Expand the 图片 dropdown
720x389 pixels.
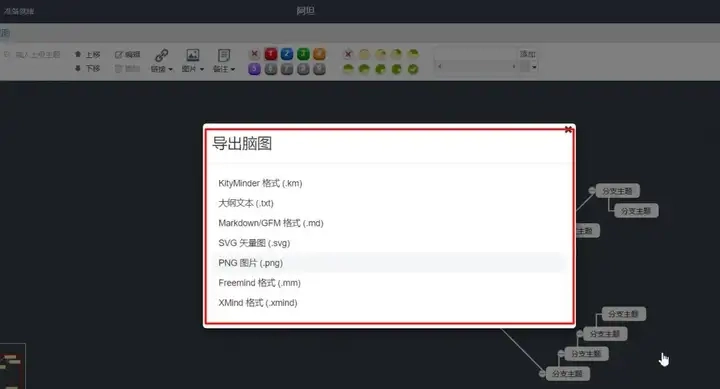click(202, 69)
